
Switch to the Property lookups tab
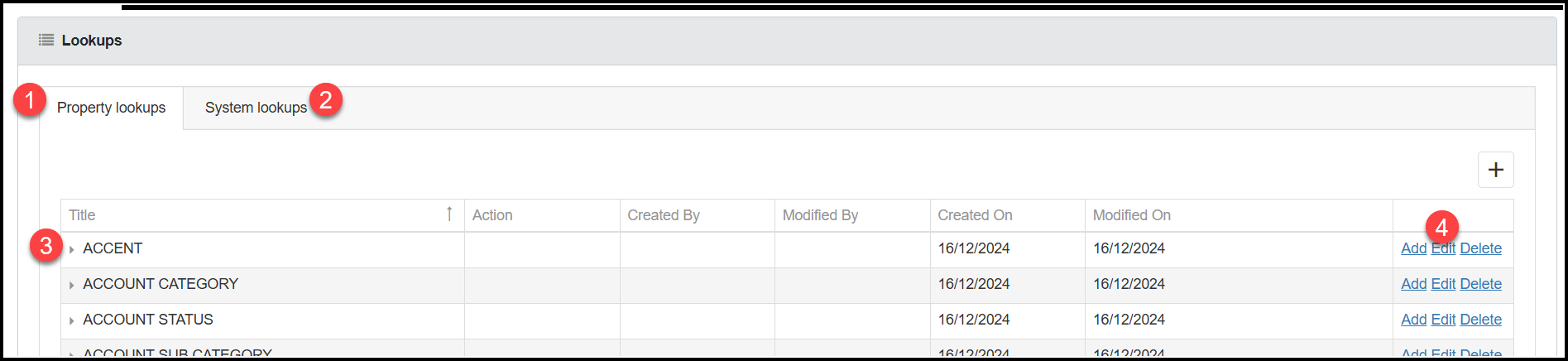[111, 108]
